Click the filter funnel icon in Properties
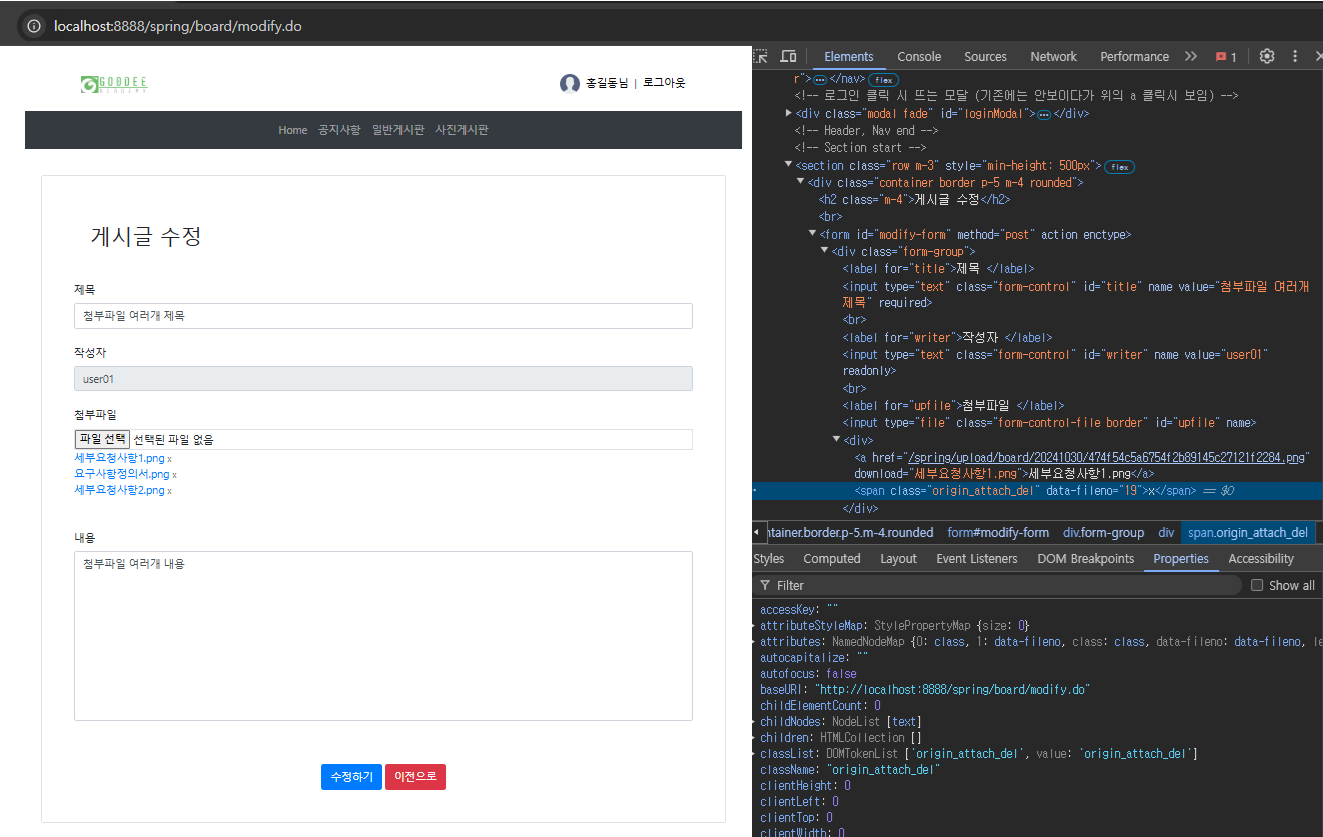Viewport: 1323px width, 837px height. (765, 585)
